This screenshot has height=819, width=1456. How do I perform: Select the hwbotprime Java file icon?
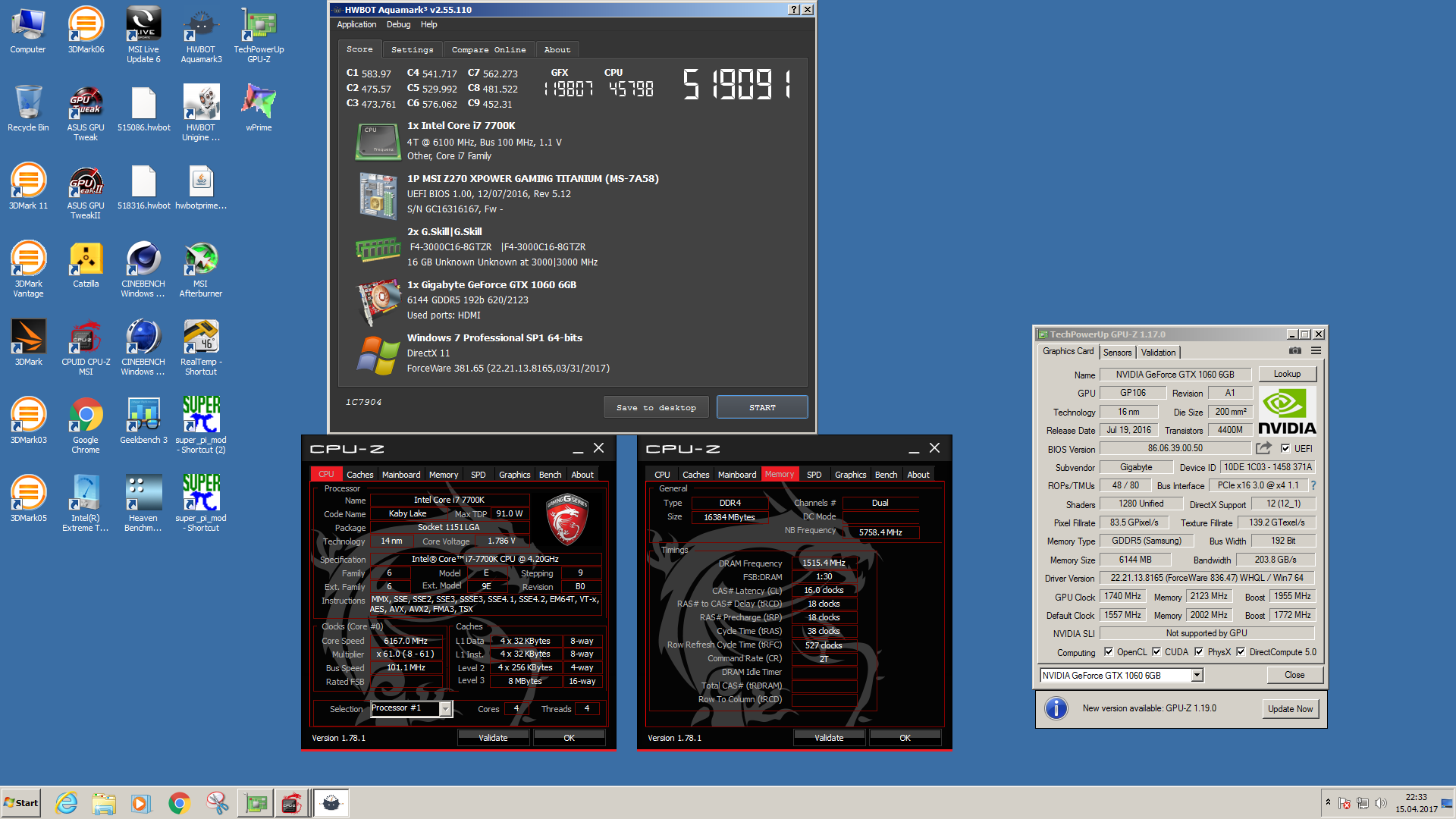[x=201, y=187]
